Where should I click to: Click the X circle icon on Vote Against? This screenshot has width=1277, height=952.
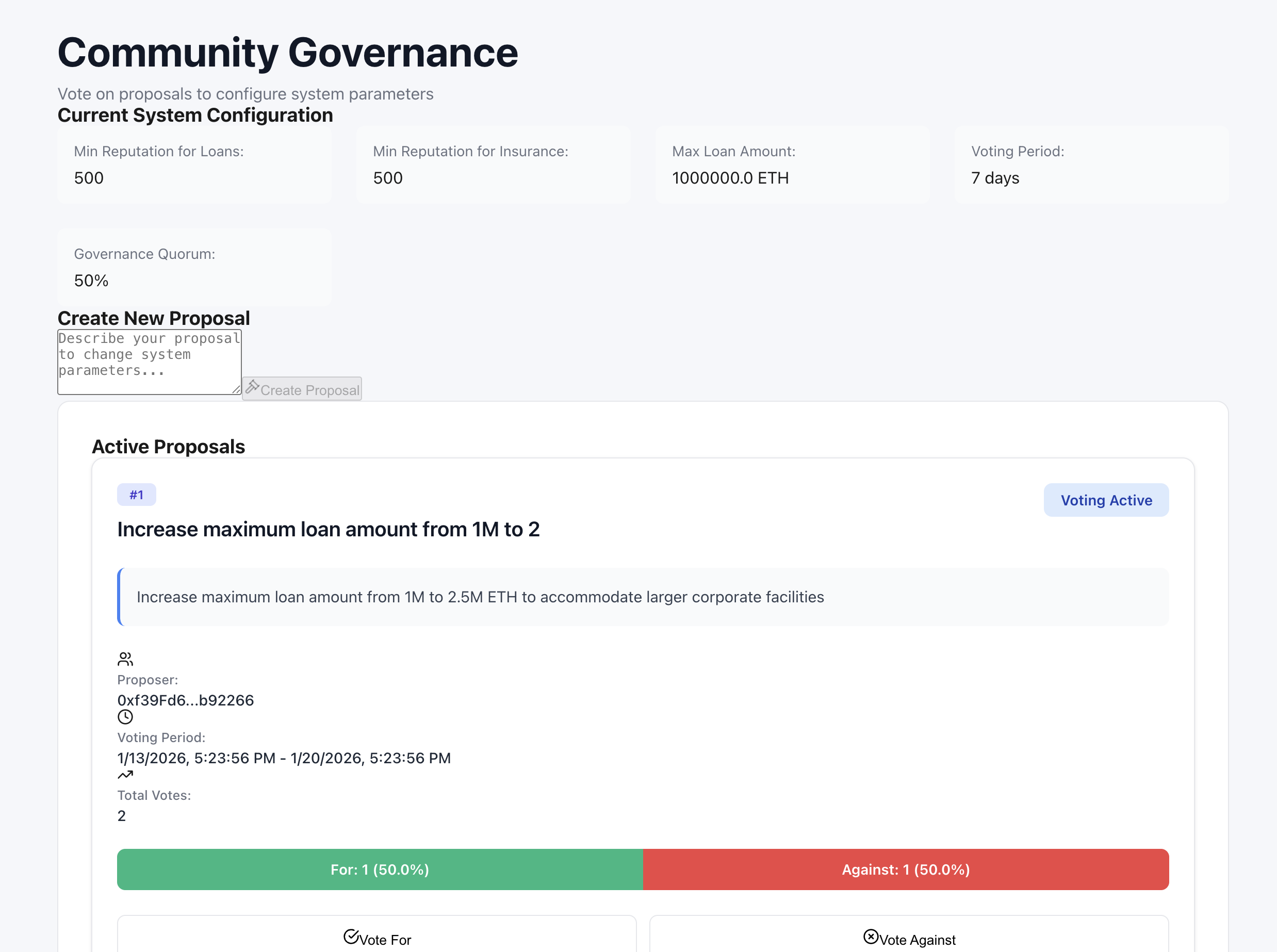[871, 937]
